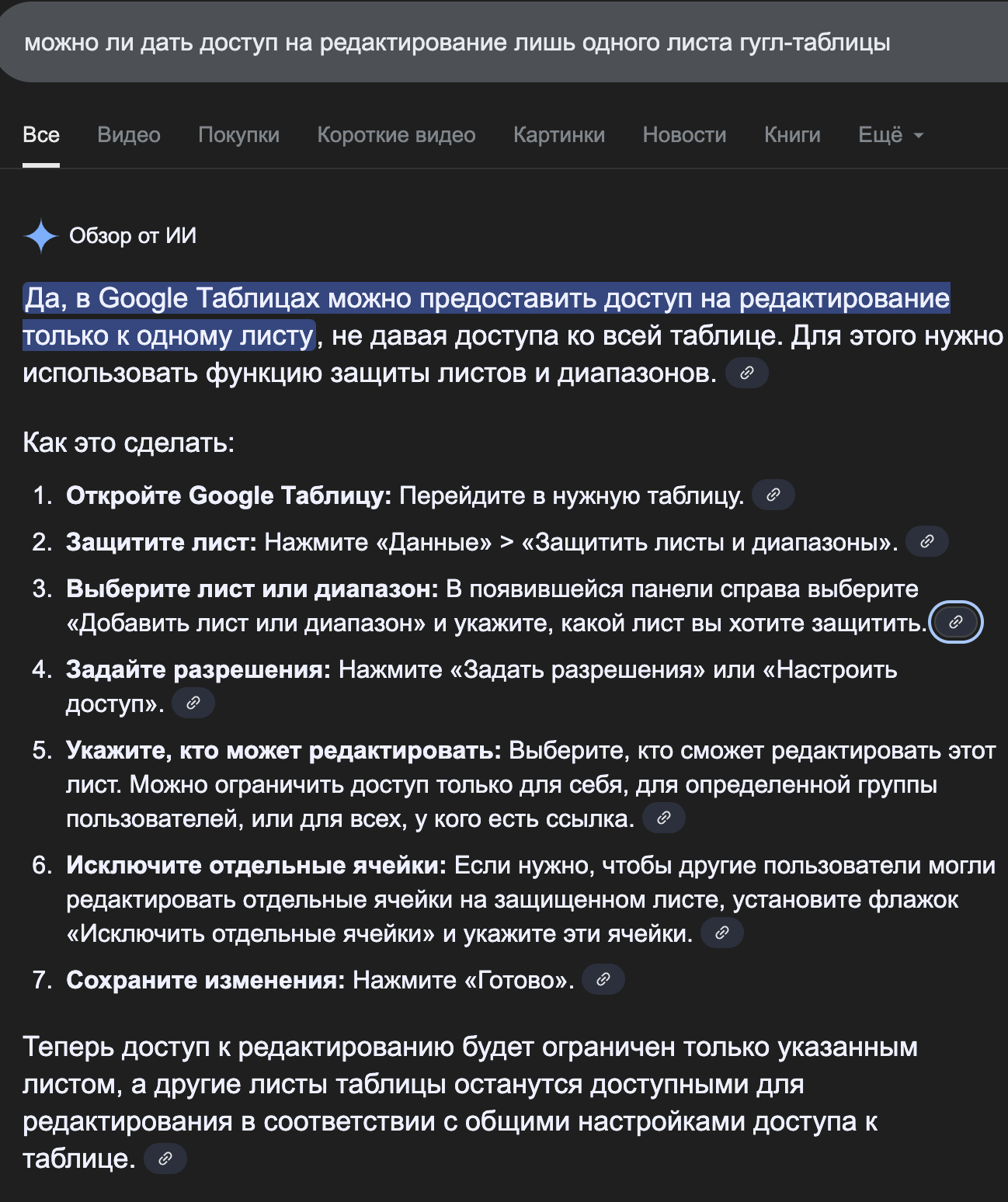Open source link for step 1 'Откройте Google Таблицу'
1008x1202 pixels.
click(773, 495)
